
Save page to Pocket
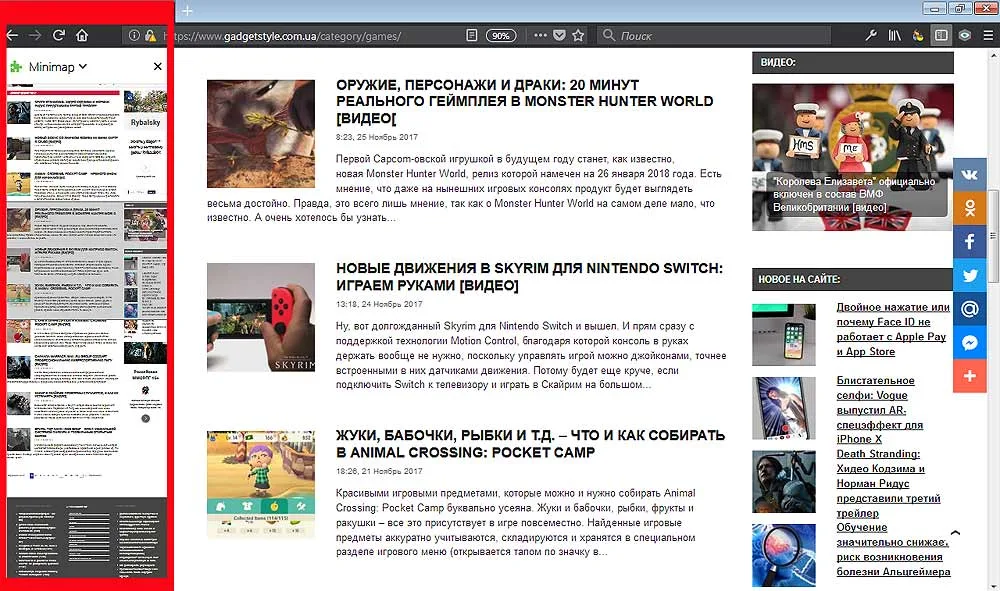[559, 36]
